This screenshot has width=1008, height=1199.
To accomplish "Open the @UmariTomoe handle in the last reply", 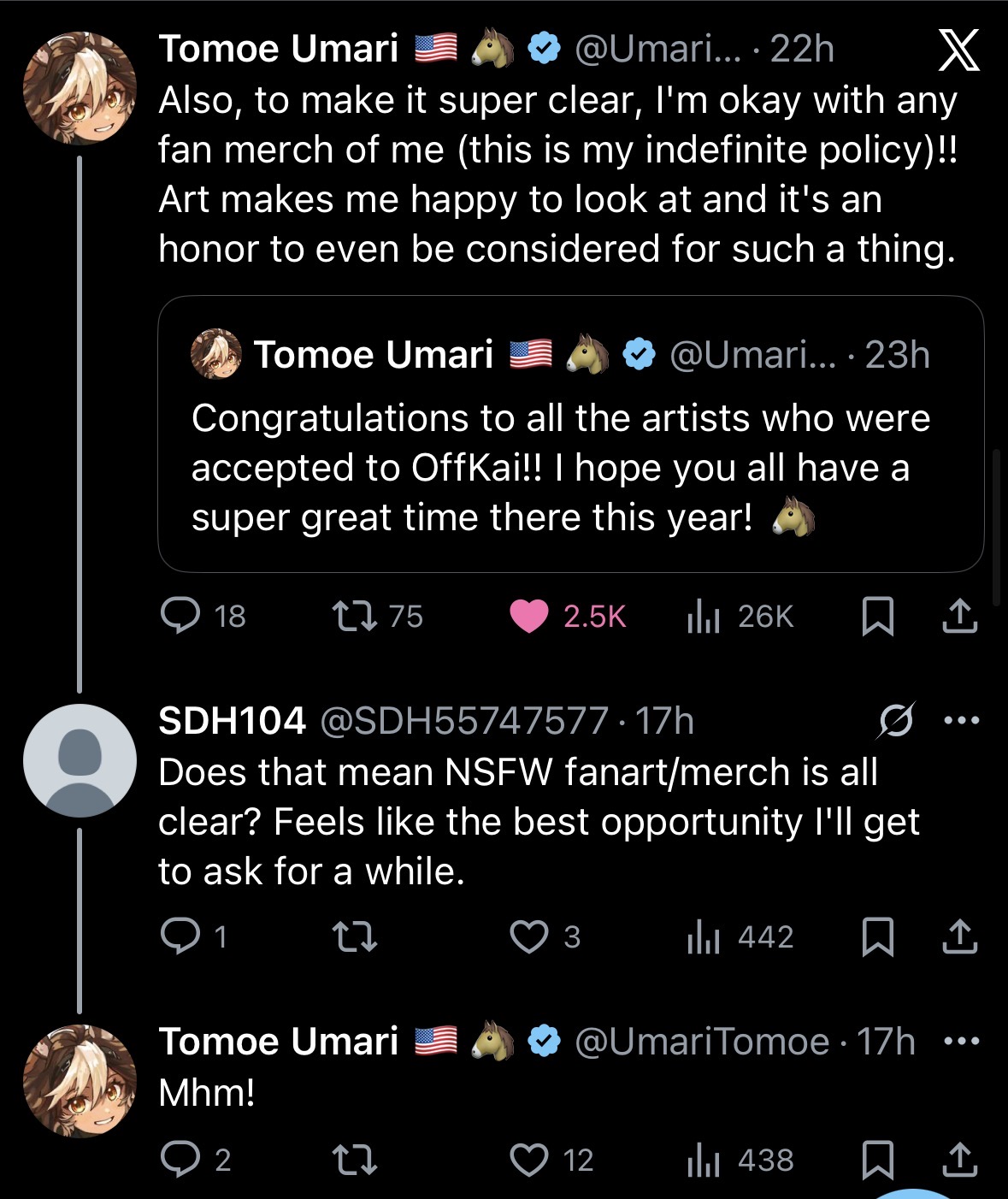I will click(x=702, y=1042).
